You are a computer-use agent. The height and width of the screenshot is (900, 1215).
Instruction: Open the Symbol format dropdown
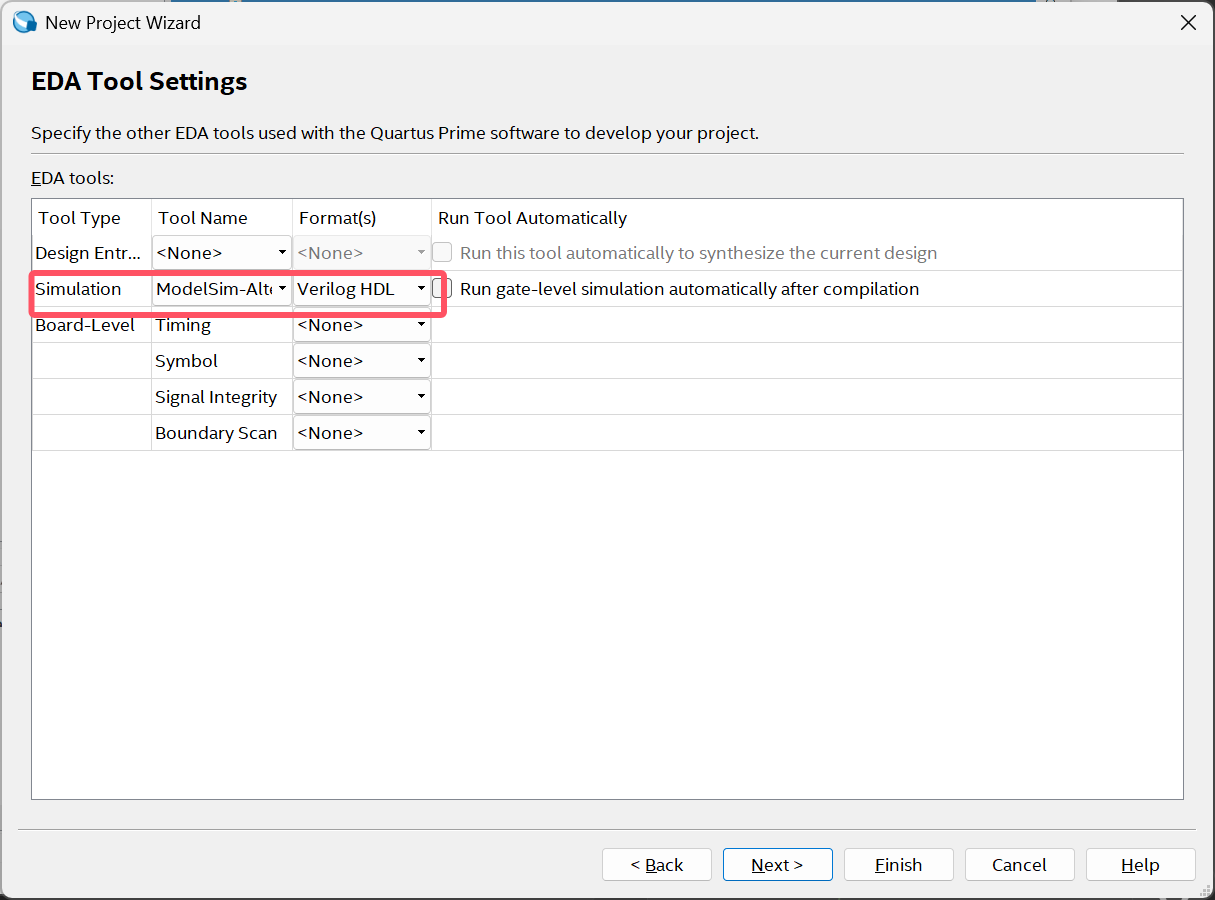(362, 361)
